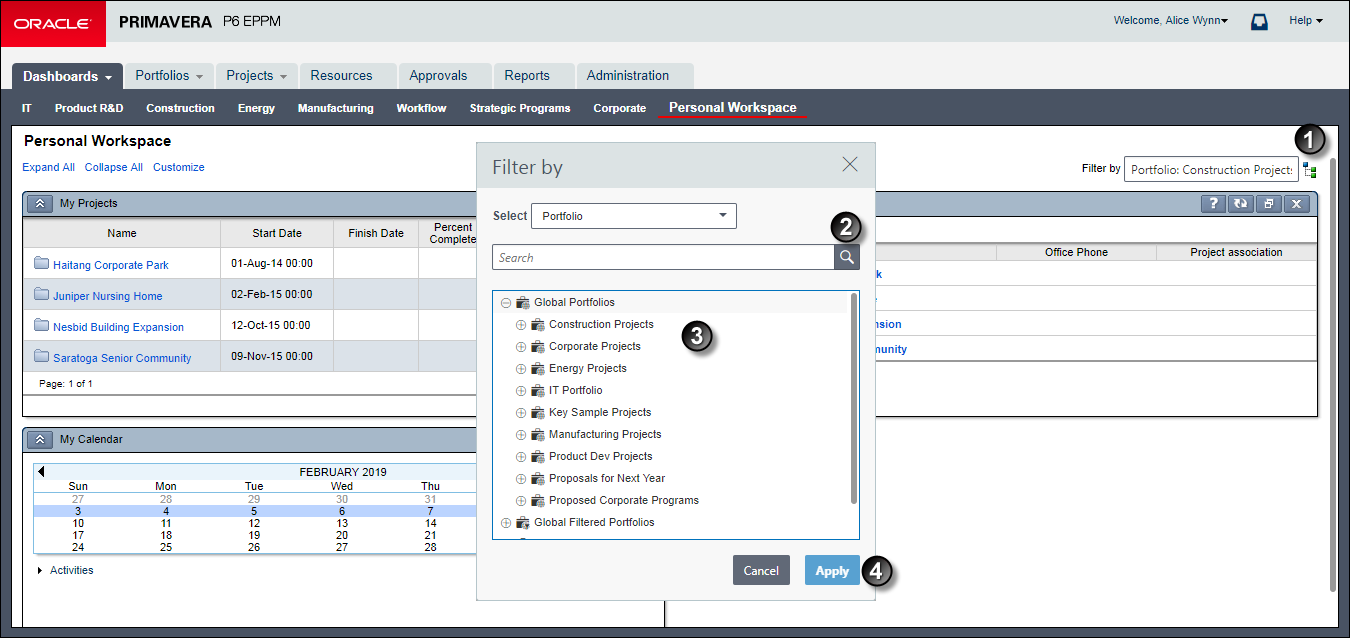This screenshot has width=1350, height=638.
Task: Open the inbox icon next to Help
Action: [1259, 21]
